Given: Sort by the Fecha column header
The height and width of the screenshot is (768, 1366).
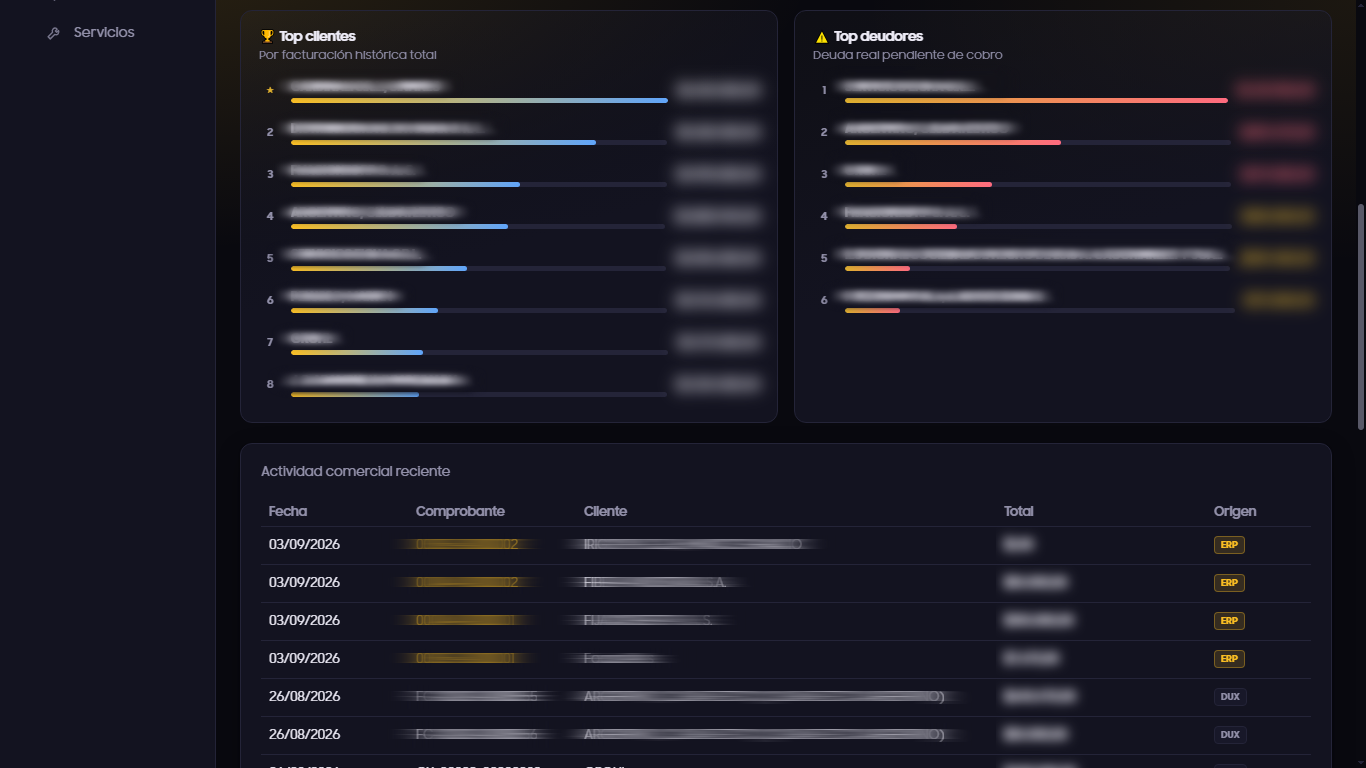Looking at the screenshot, I should tap(288, 511).
